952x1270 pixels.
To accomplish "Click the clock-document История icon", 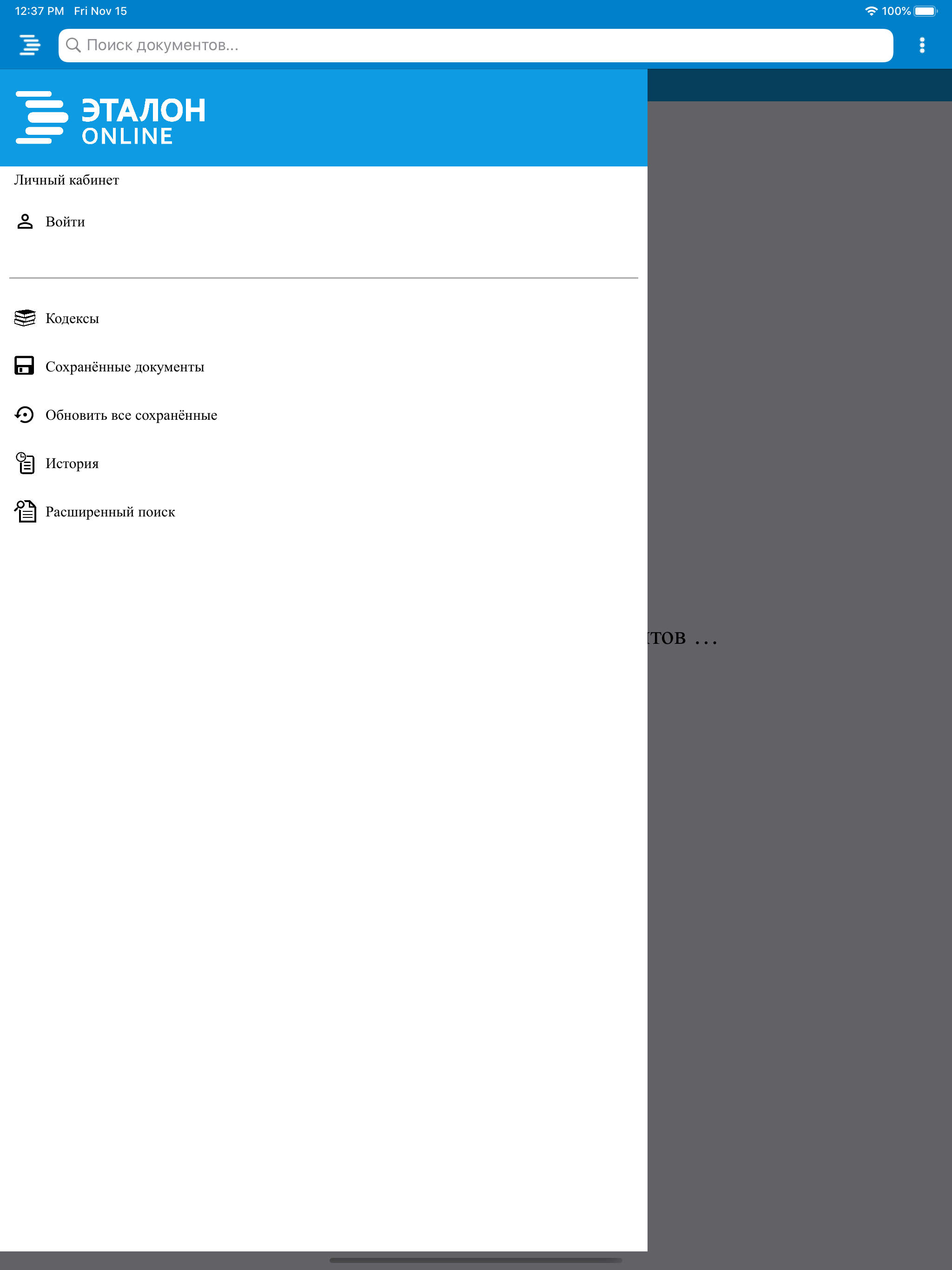I will 25,463.
